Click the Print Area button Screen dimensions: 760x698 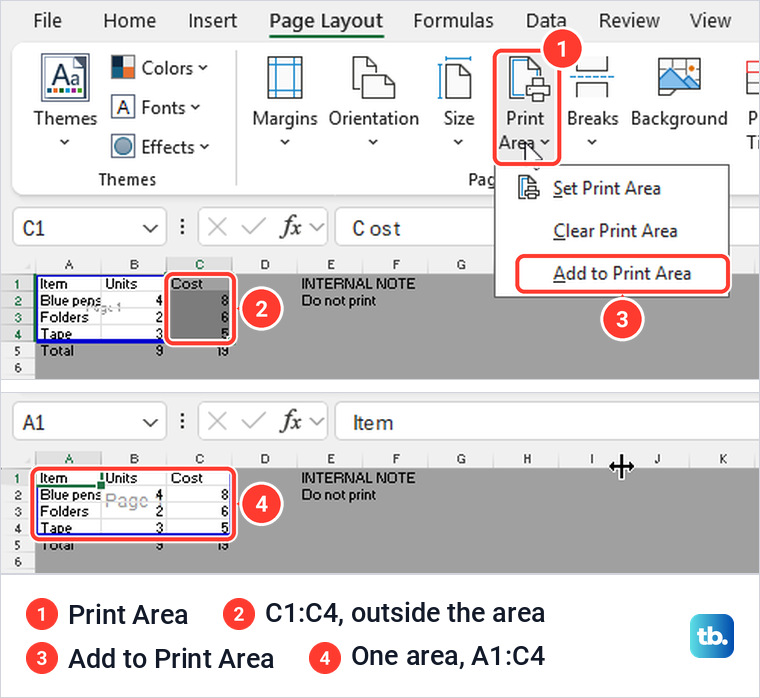click(526, 107)
